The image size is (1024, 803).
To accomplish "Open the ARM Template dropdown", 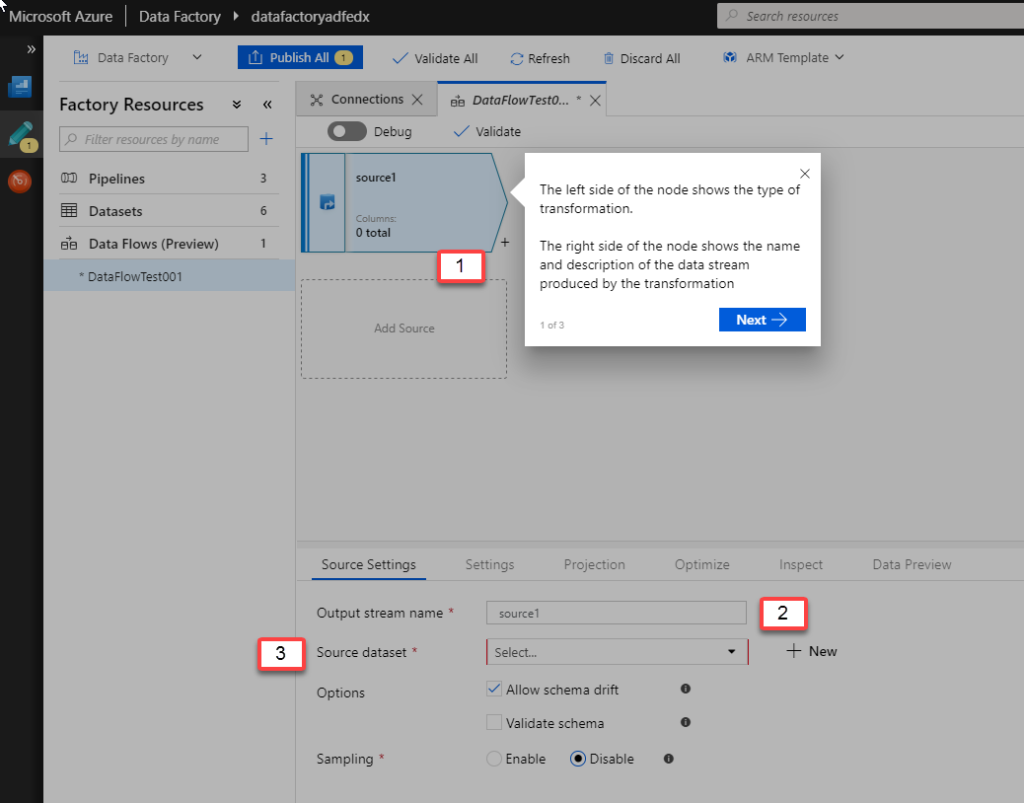I will (x=783, y=57).
